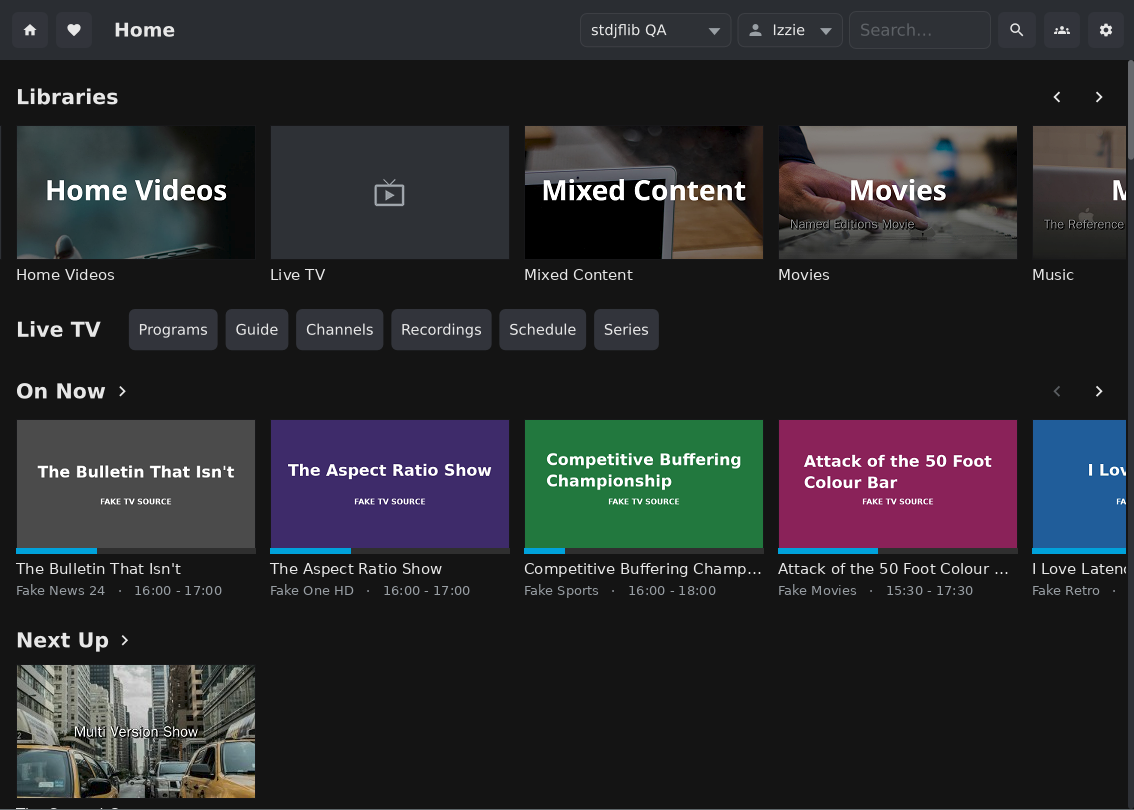The image size is (1134, 810).
Task: Open Home Videos library thumbnail
Action: [136, 192]
